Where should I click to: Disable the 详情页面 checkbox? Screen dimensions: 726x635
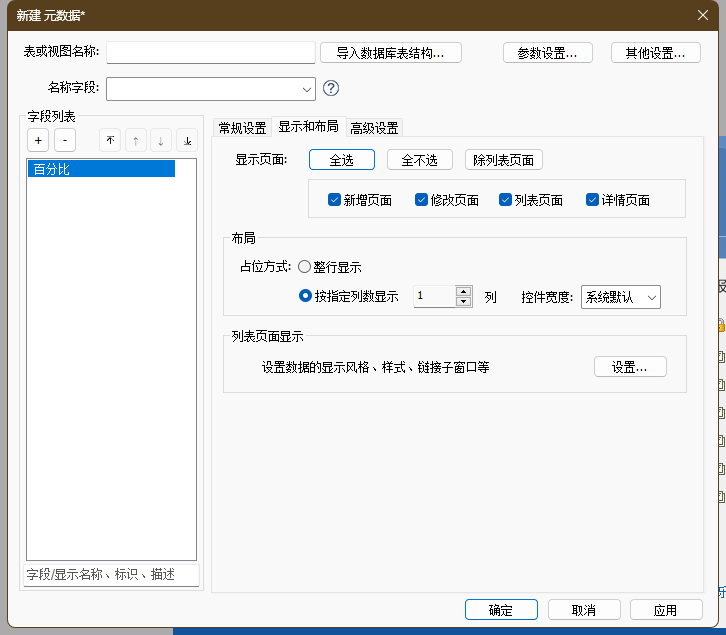pos(593,200)
